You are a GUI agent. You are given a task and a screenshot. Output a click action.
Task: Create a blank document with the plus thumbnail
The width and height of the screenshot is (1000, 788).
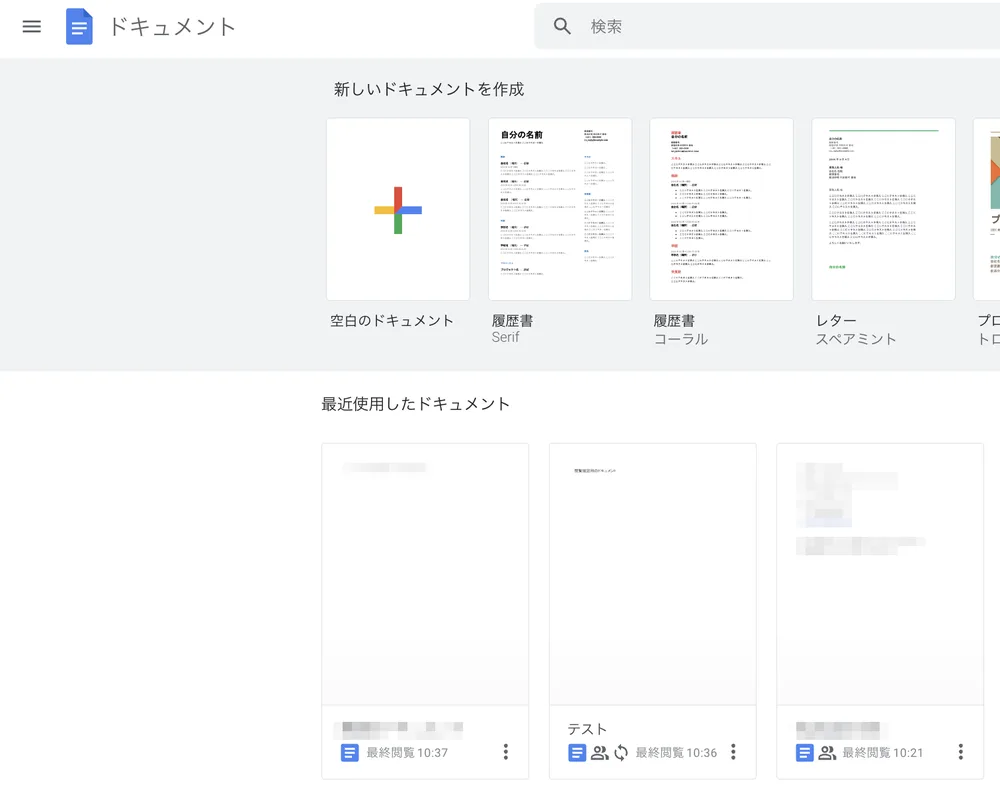[398, 209]
